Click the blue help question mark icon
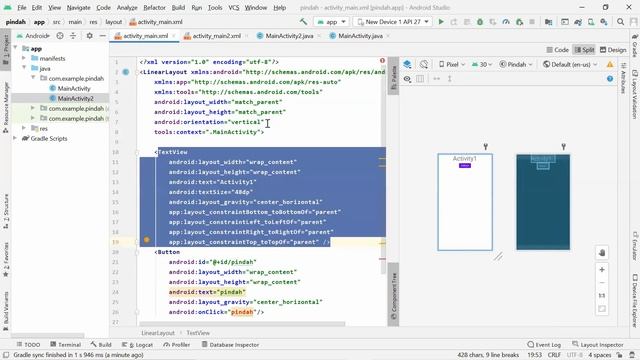 (x=610, y=79)
